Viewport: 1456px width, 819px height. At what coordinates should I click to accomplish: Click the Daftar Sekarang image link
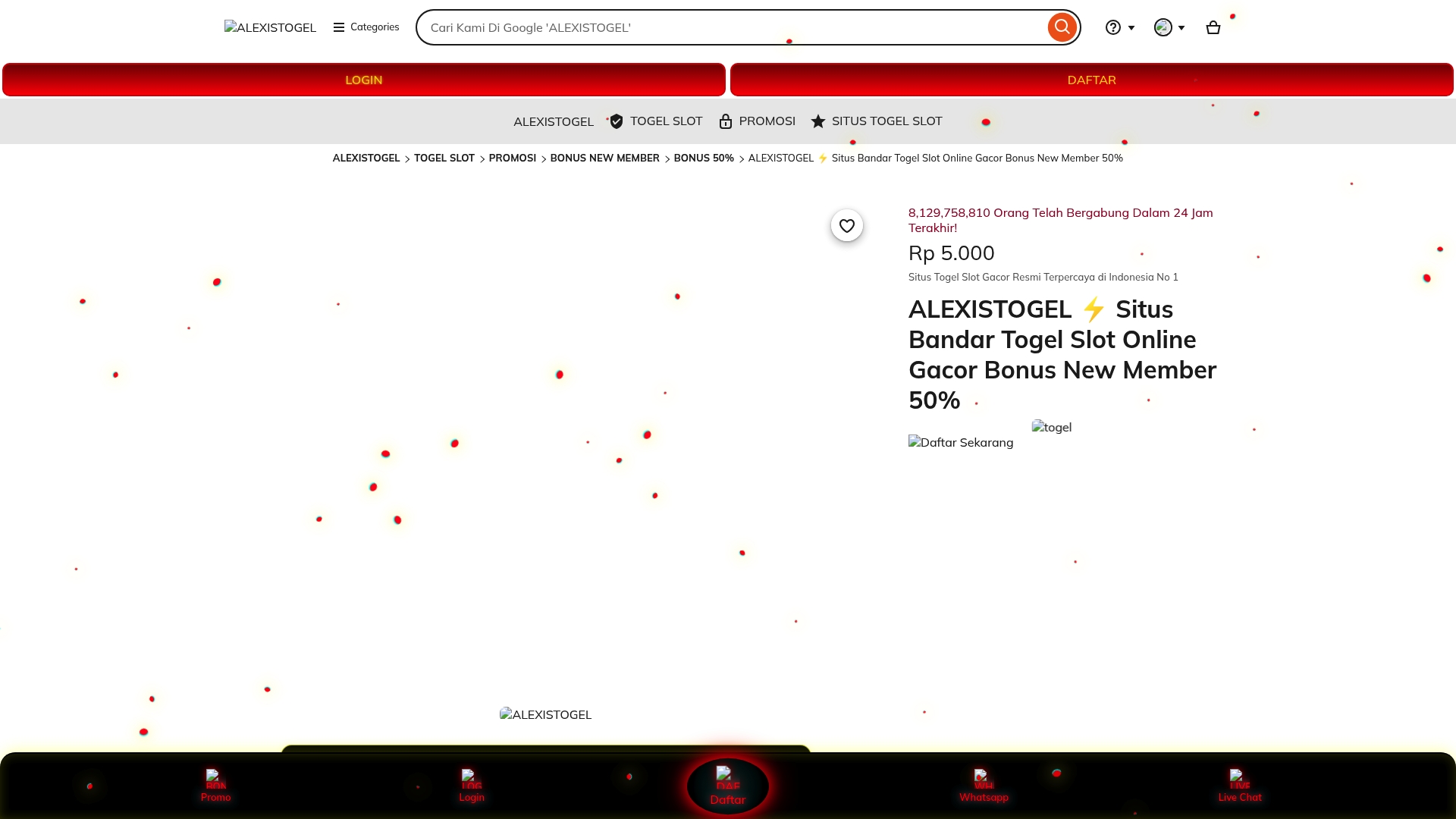[x=960, y=442]
